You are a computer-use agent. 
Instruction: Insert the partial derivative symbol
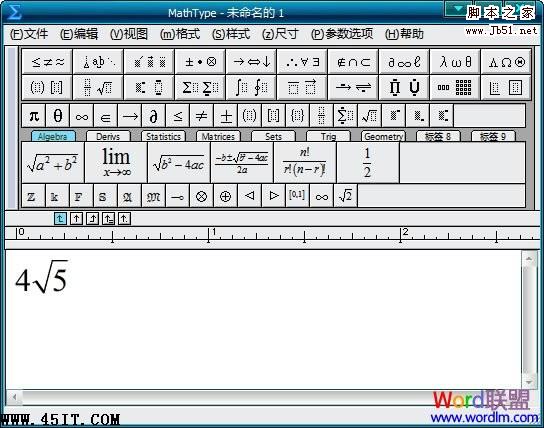point(154,116)
